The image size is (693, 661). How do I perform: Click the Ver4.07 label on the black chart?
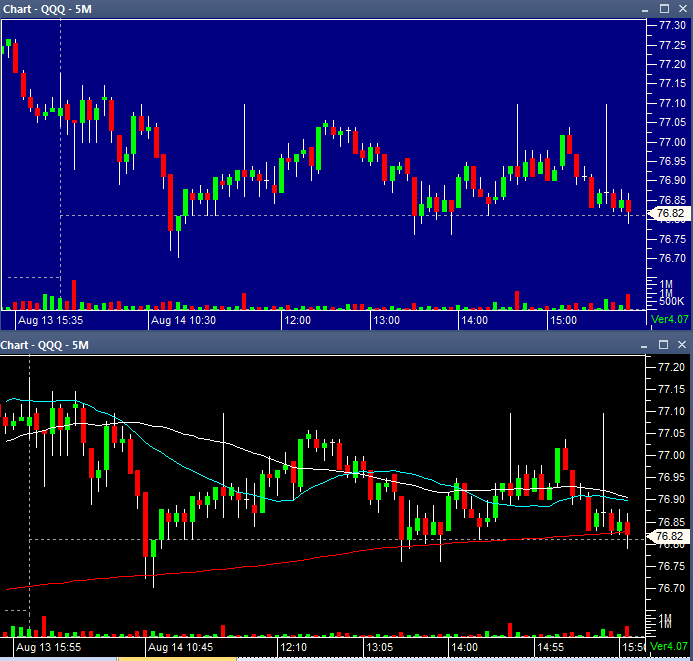pyautogui.click(x=669, y=646)
